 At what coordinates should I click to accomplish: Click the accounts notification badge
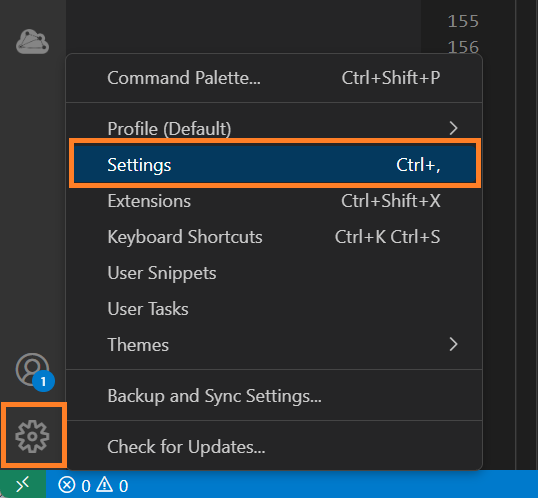point(43,381)
